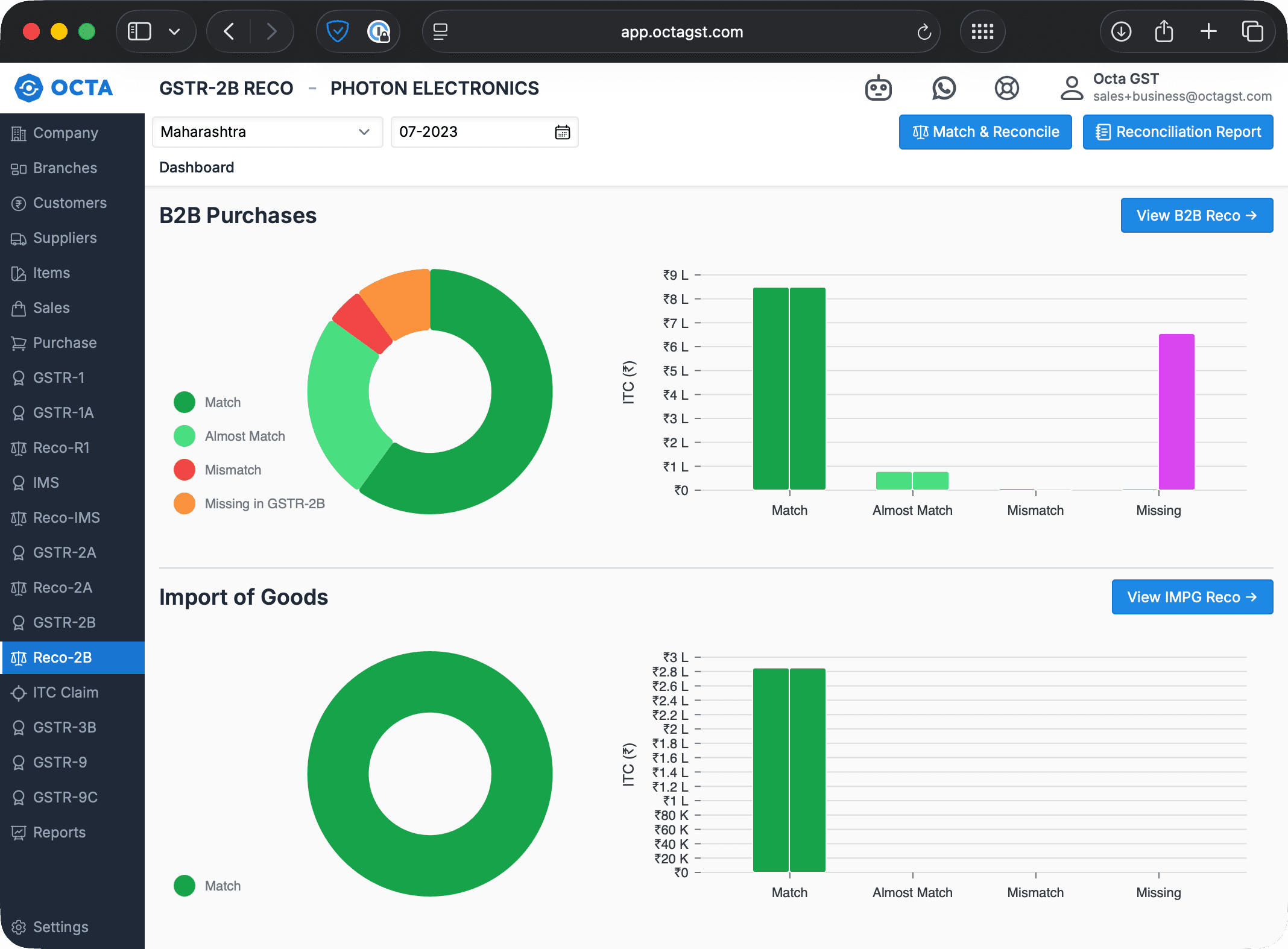Reload page using browser refresh icon

(924, 31)
